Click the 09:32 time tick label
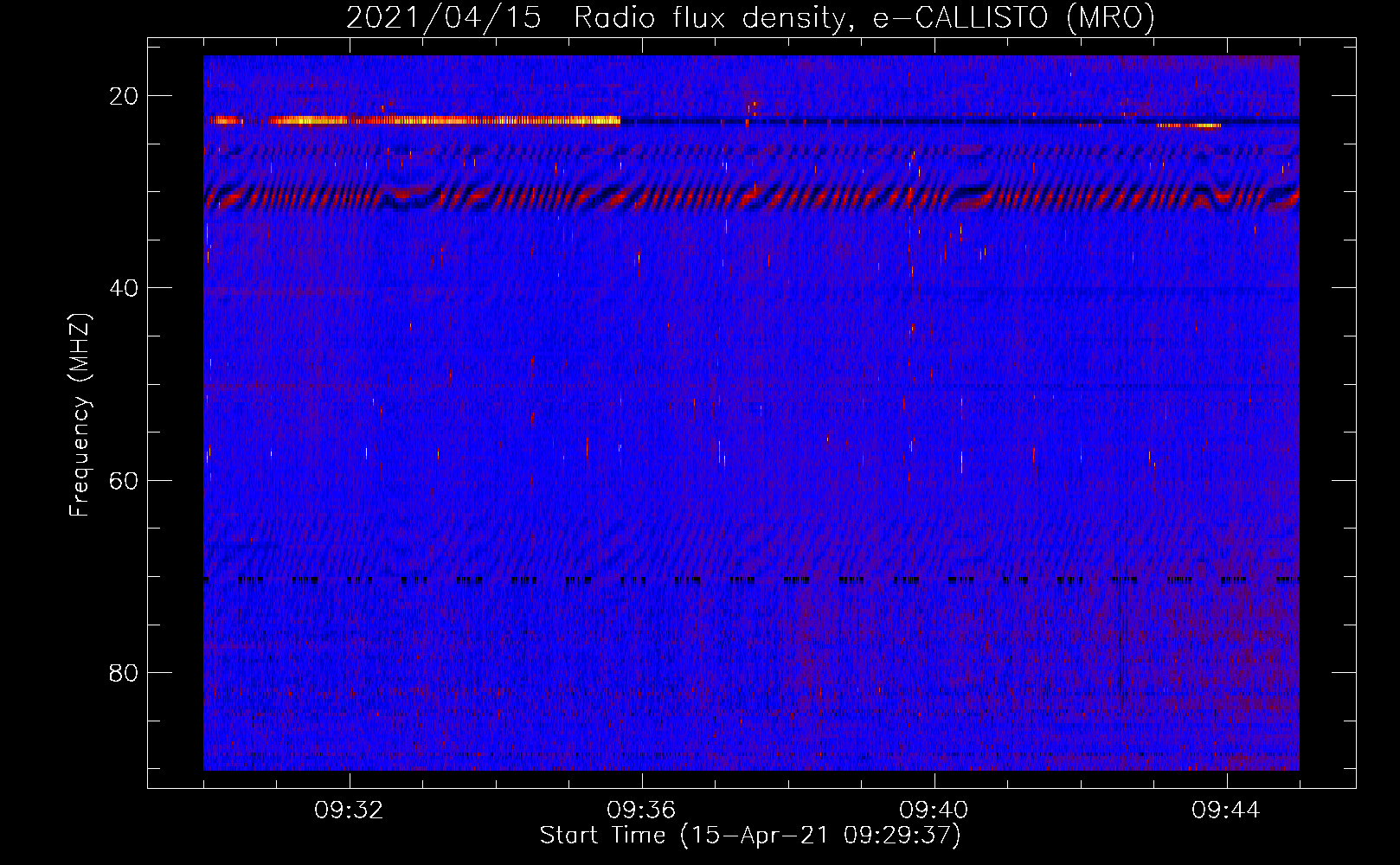This screenshot has height=865, width=1400. (x=350, y=811)
